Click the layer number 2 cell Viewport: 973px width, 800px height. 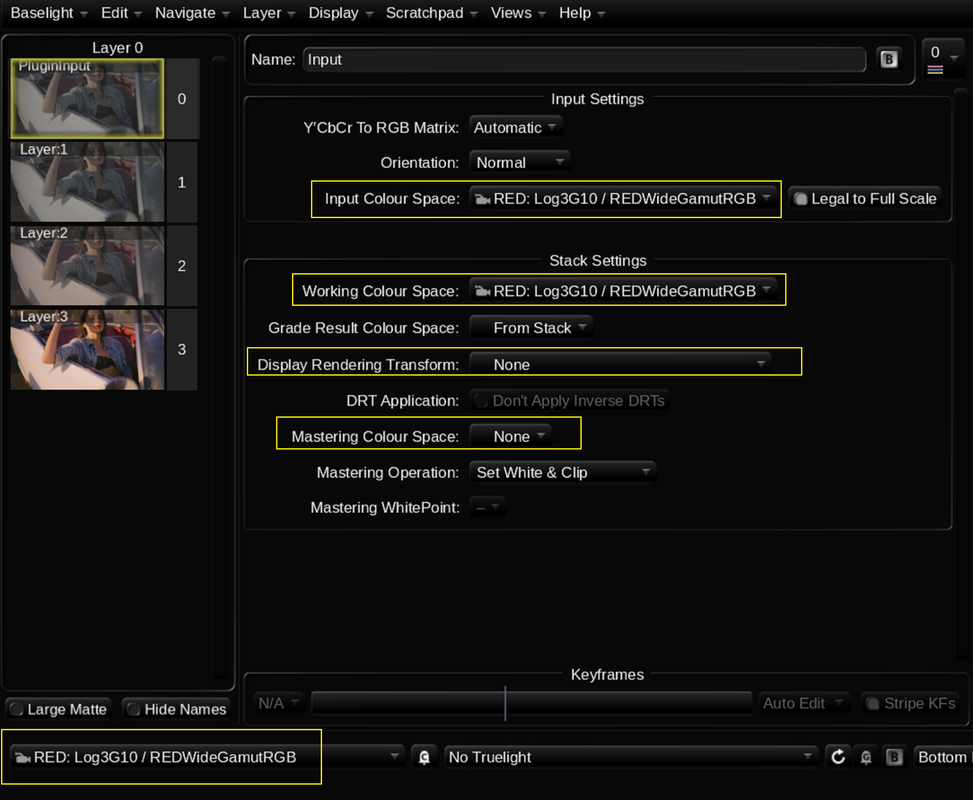(182, 266)
